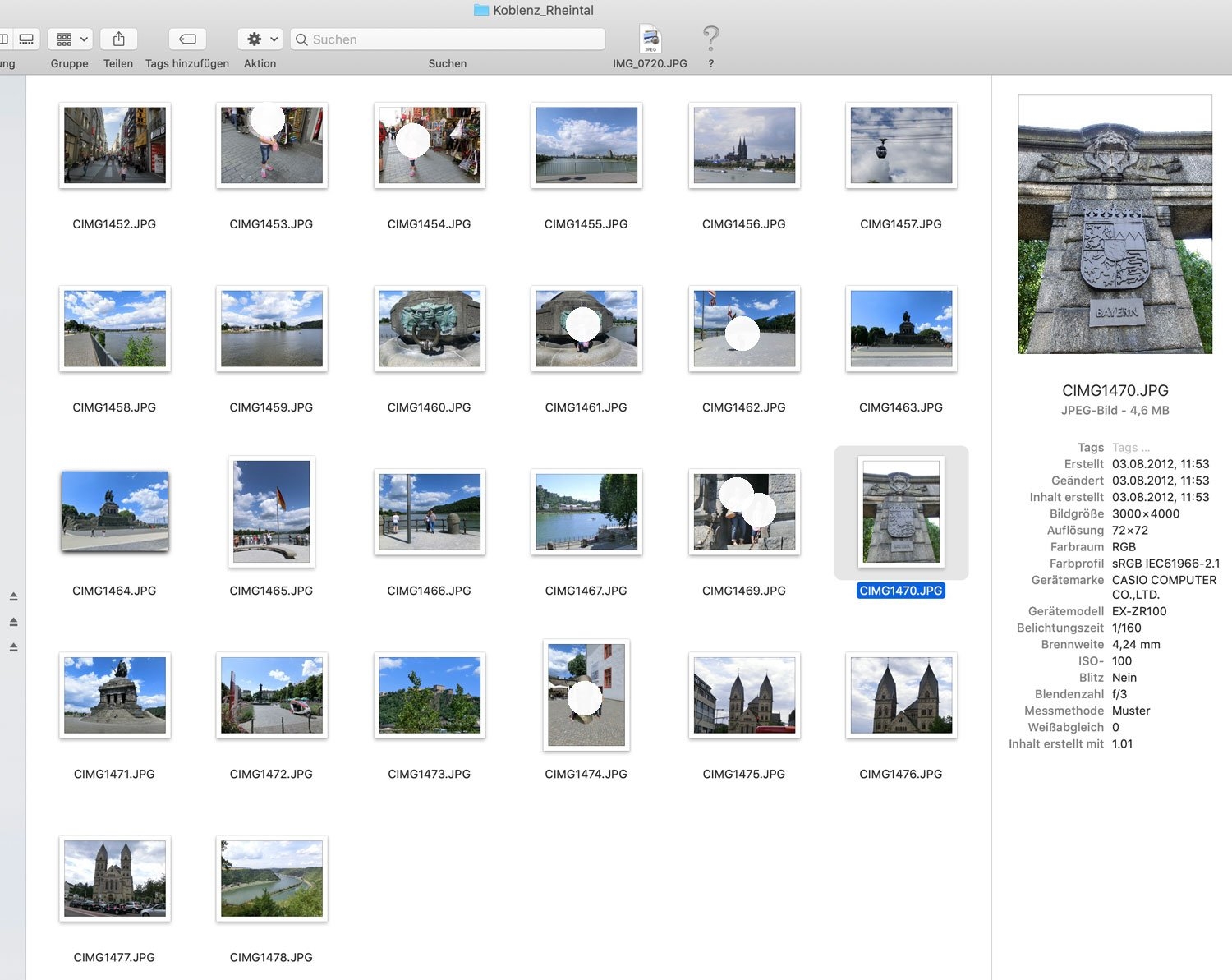Click the large Bayern crest preview image
1232x980 pixels.
click(x=1115, y=224)
